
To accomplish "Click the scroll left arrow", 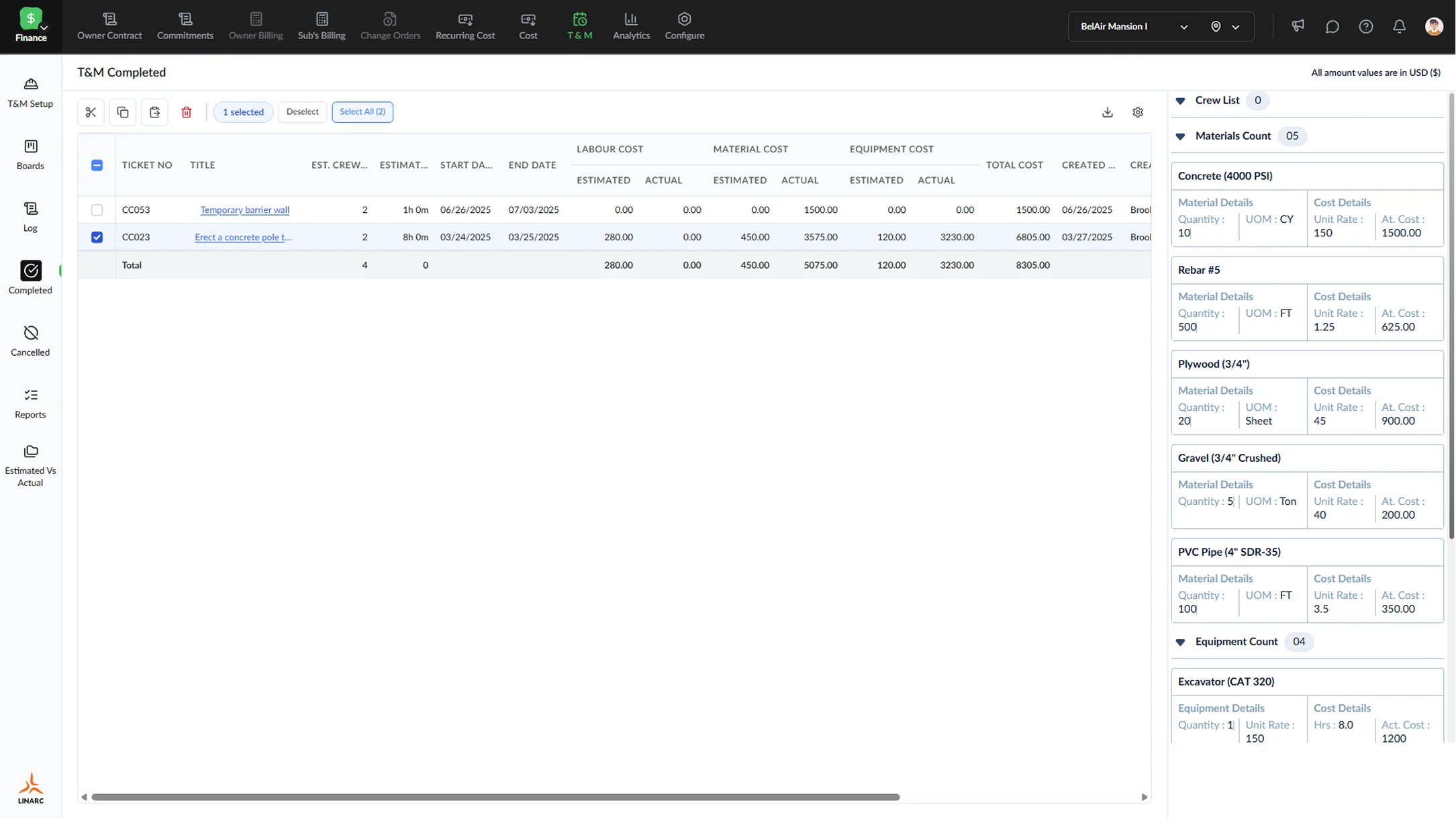I will (84, 798).
